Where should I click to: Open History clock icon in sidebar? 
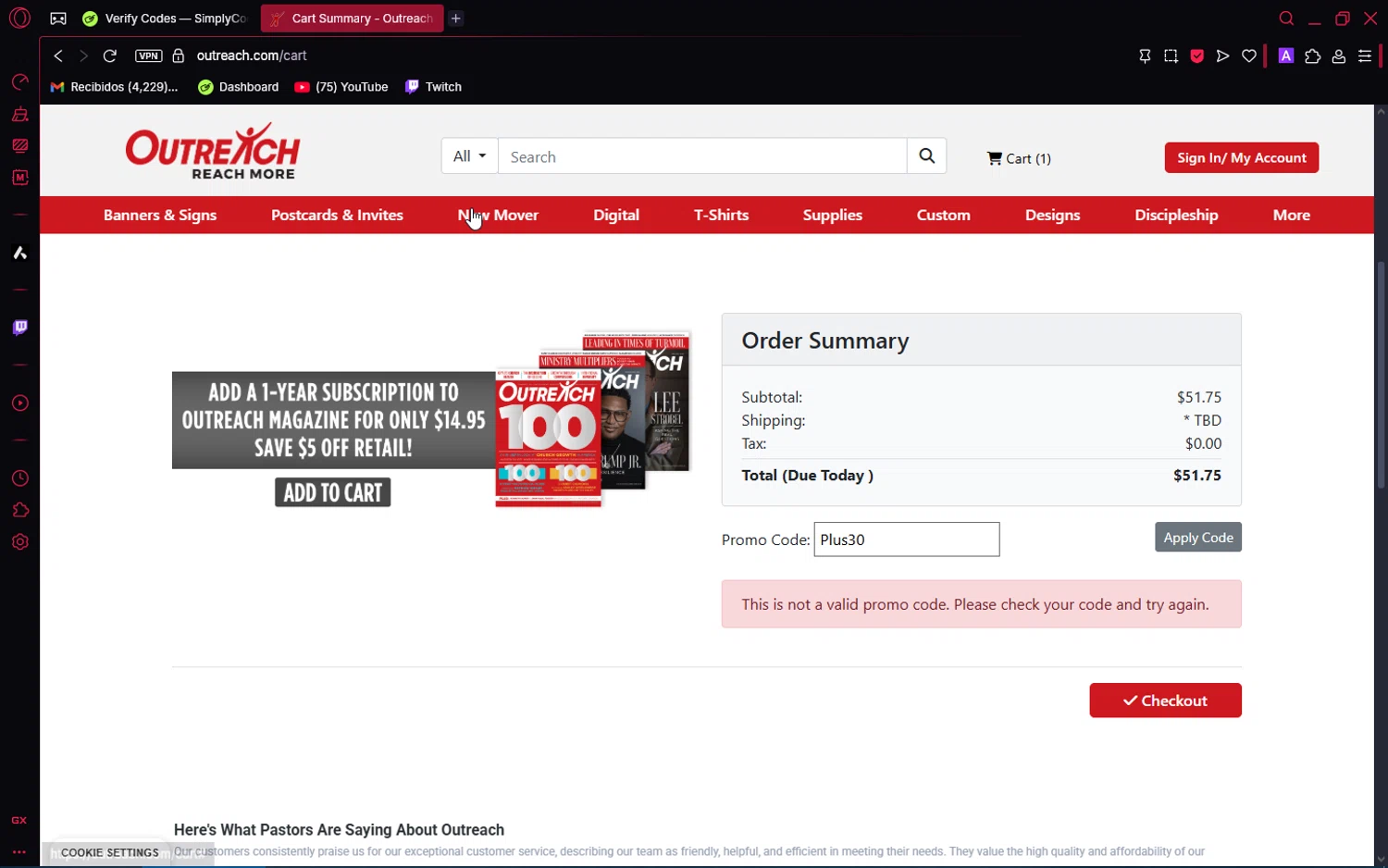click(19, 478)
